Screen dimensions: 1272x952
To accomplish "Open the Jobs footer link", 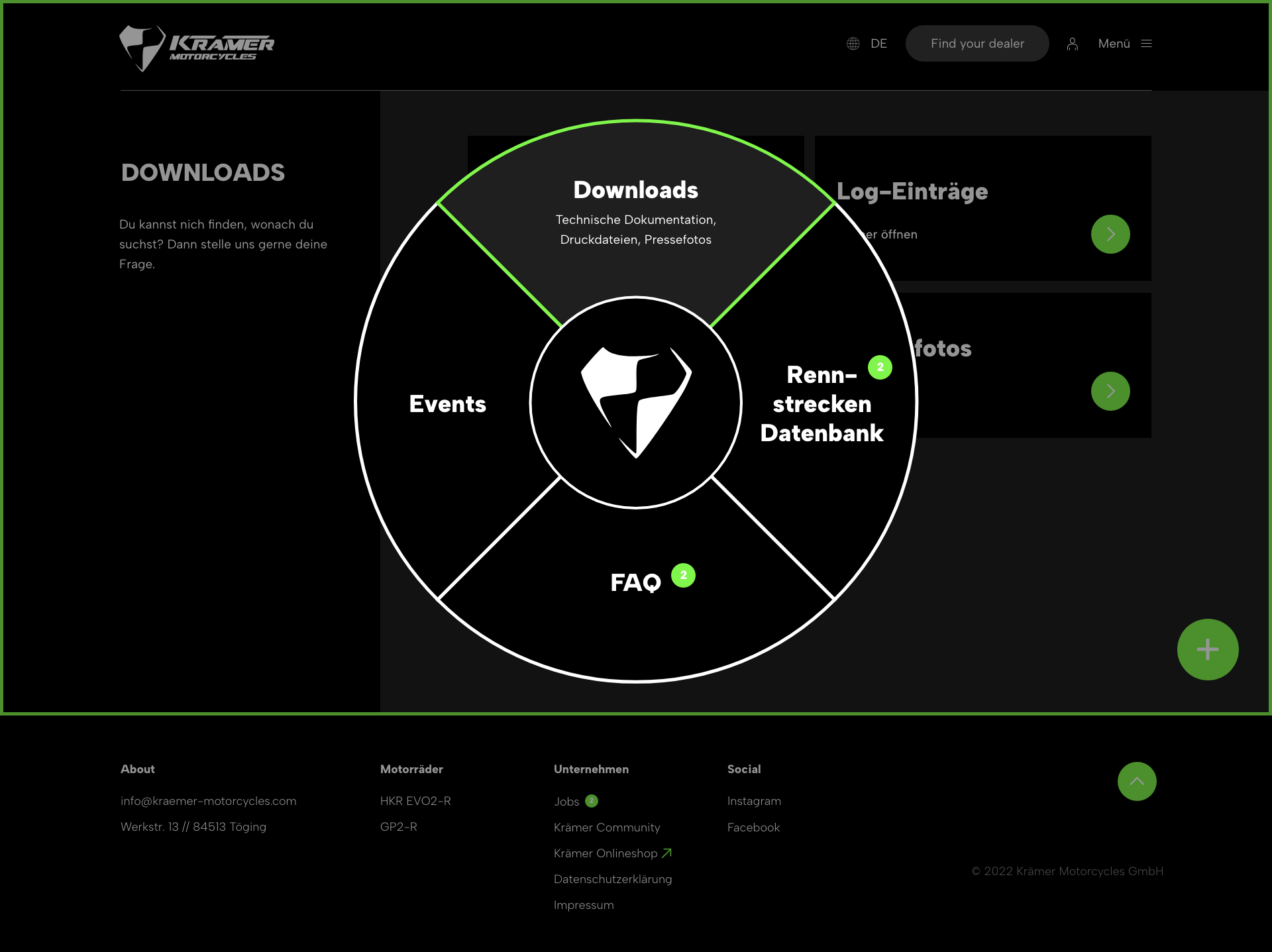I will point(566,802).
